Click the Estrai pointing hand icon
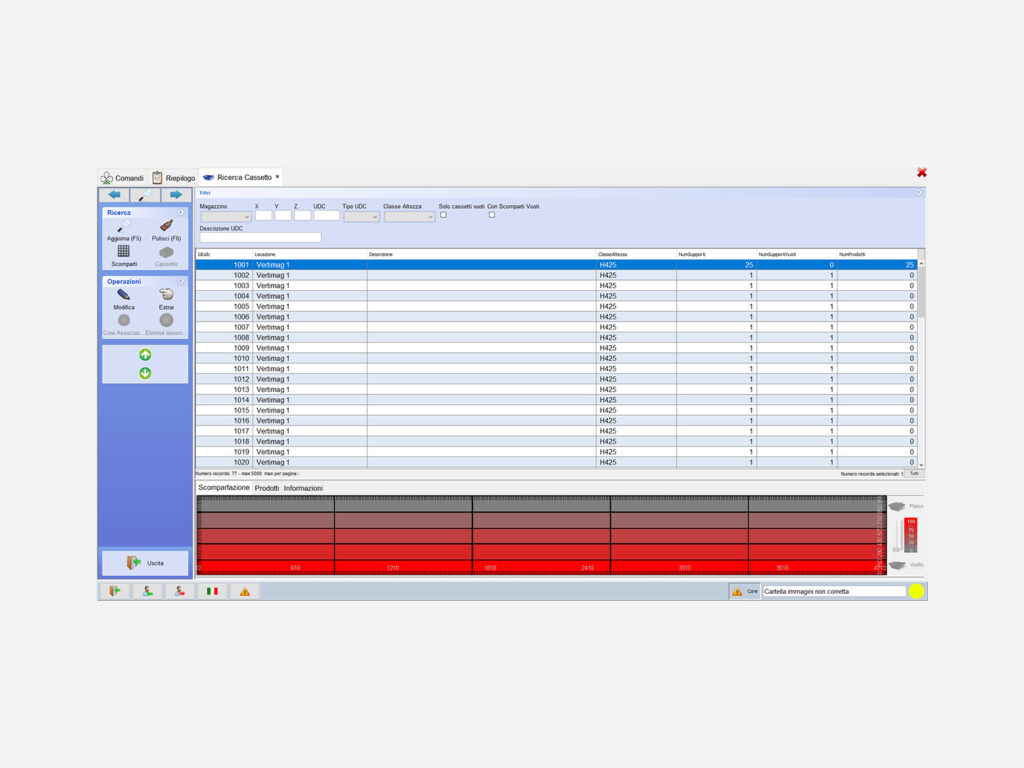 [x=167, y=295]
